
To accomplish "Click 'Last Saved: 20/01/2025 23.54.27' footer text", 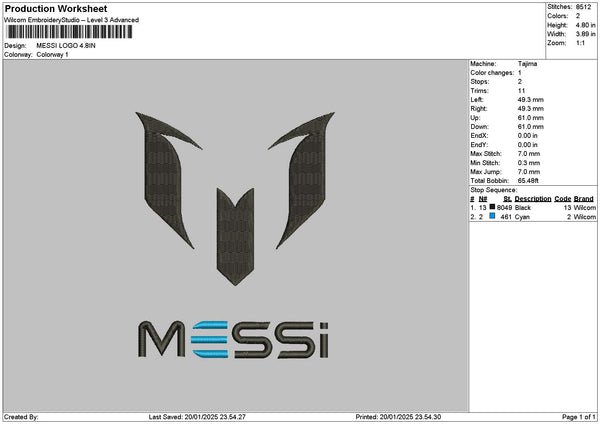I will coord(197,417).
